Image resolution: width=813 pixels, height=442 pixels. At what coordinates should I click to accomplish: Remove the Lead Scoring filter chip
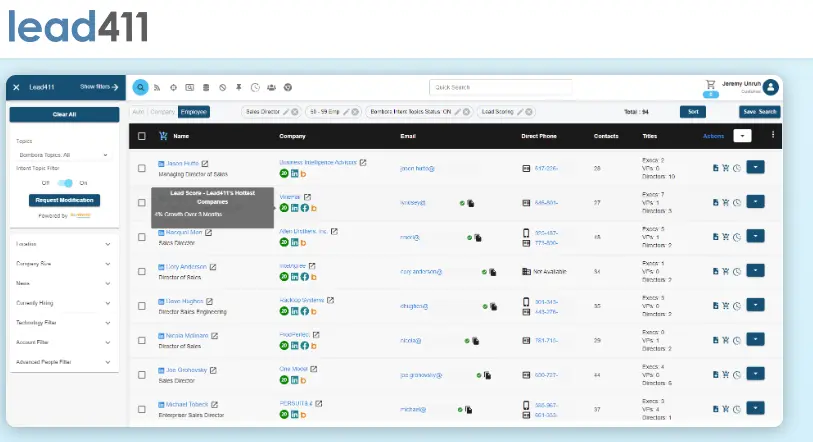[x=529, y=112]
